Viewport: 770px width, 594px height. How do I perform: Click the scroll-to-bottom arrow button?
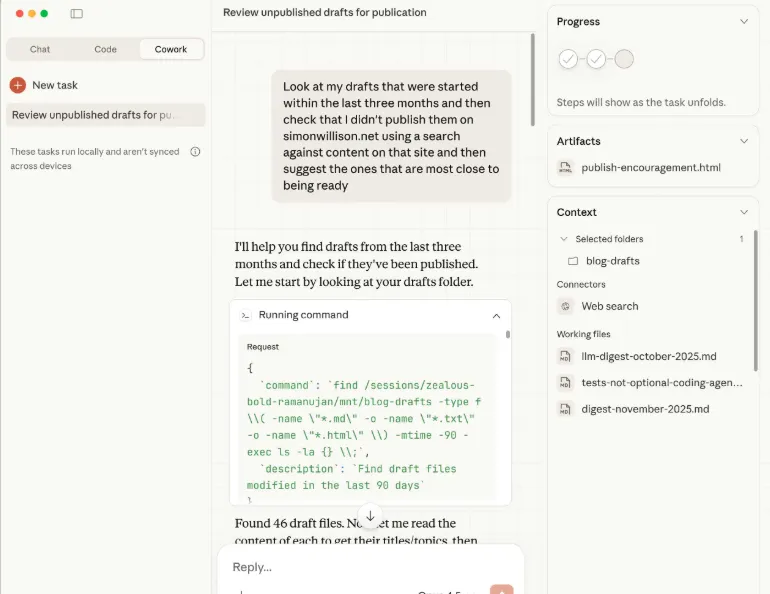click(370, 516)
